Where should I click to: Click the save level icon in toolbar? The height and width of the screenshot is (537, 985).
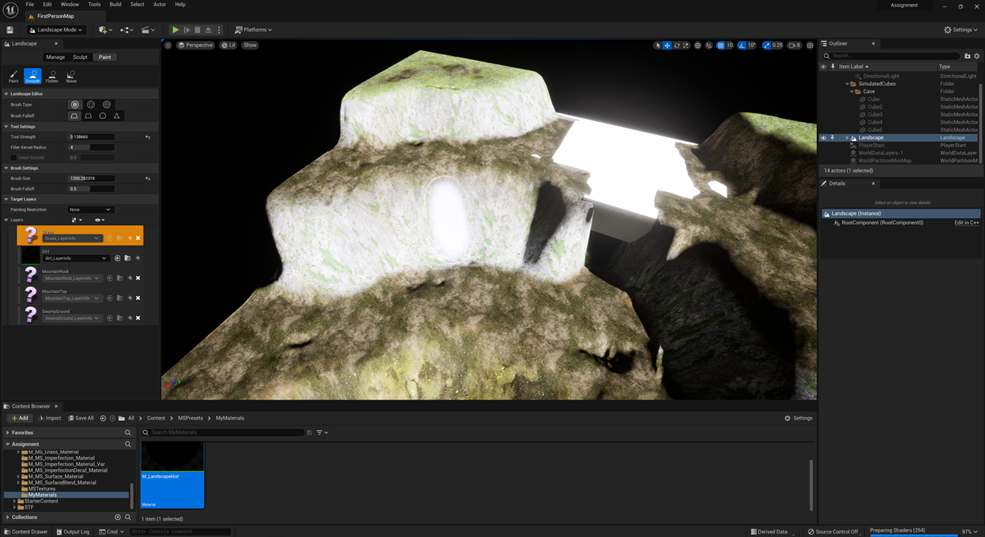(10, 30)
